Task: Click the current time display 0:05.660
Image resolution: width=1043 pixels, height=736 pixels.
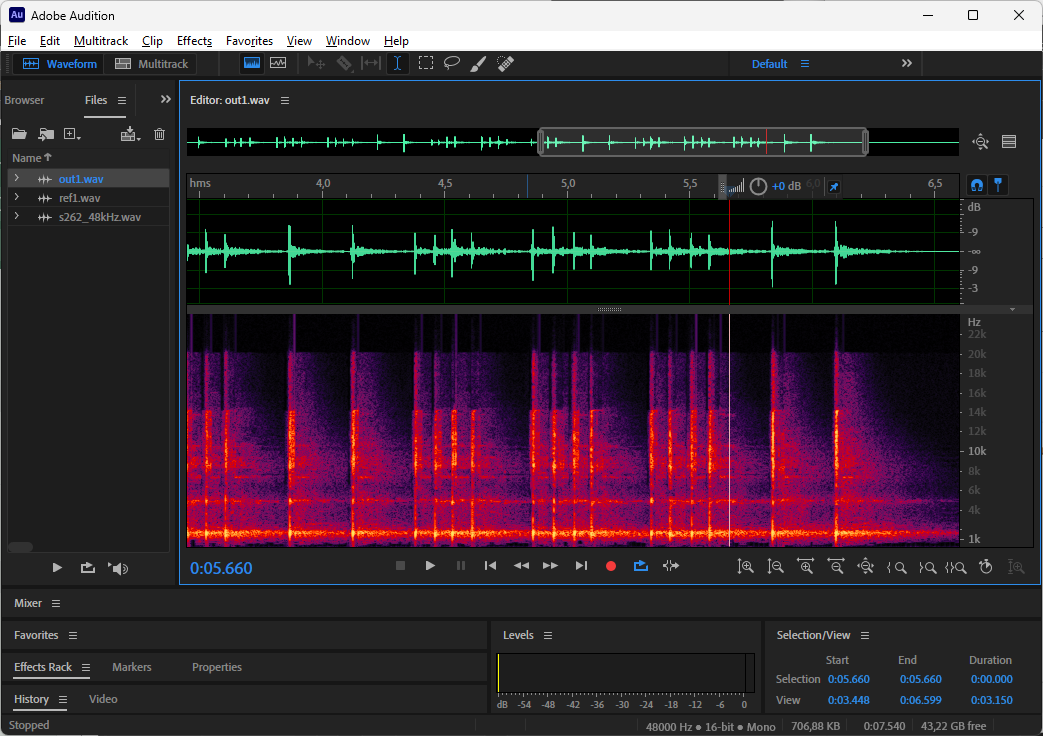Action: point(222,569)
